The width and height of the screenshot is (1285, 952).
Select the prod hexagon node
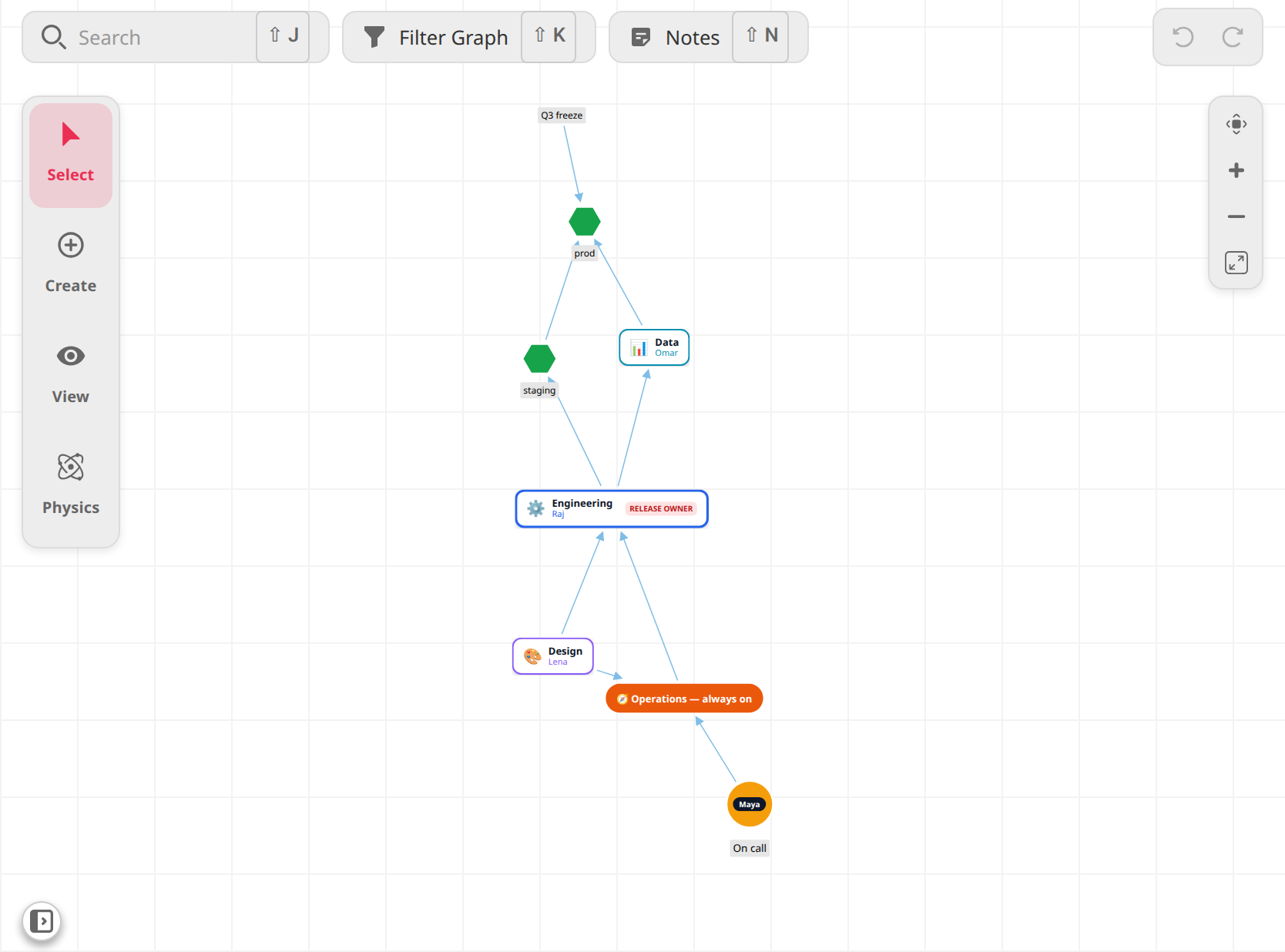click(585, 222)
